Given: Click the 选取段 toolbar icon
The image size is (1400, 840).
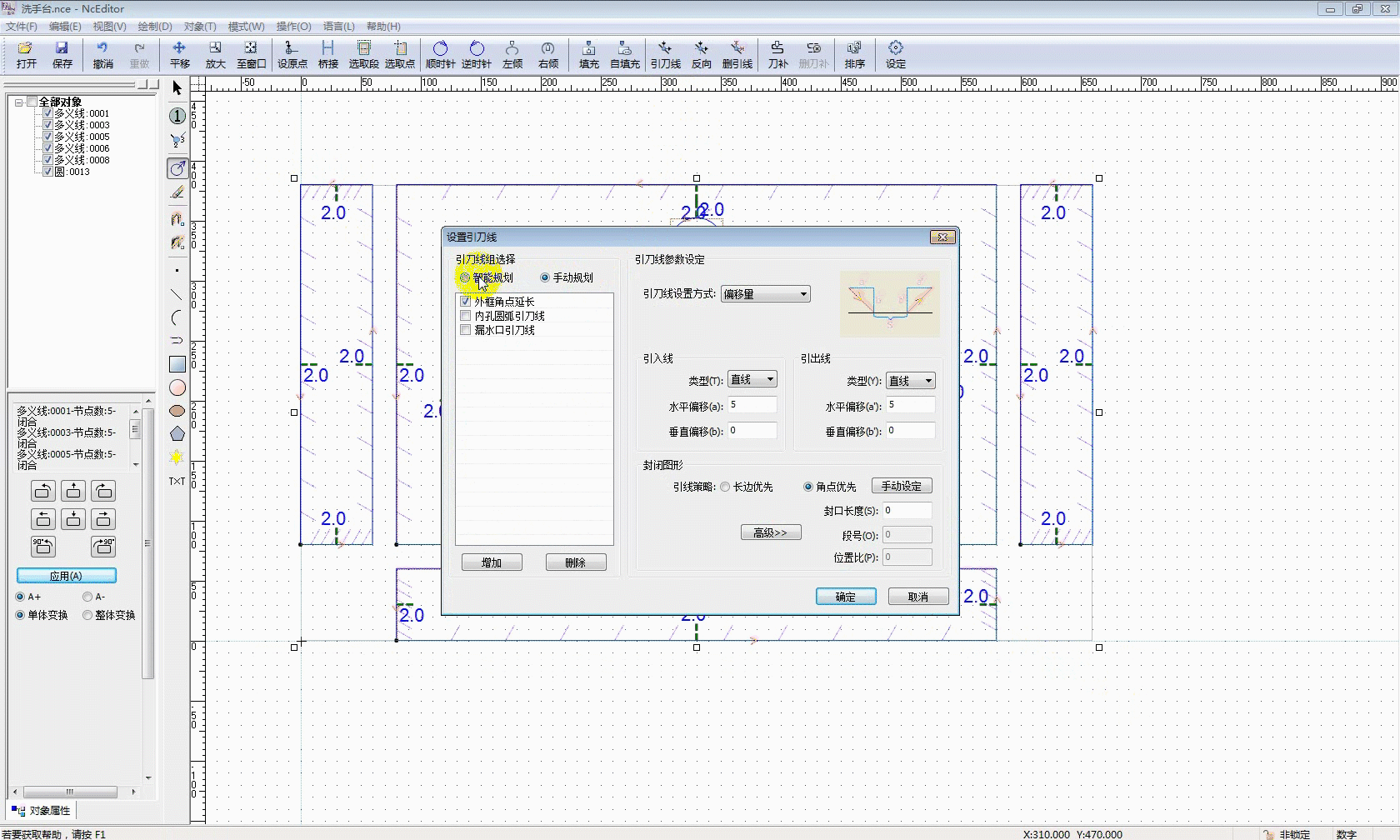Looking at the screenshot, I should pos(363,55).
